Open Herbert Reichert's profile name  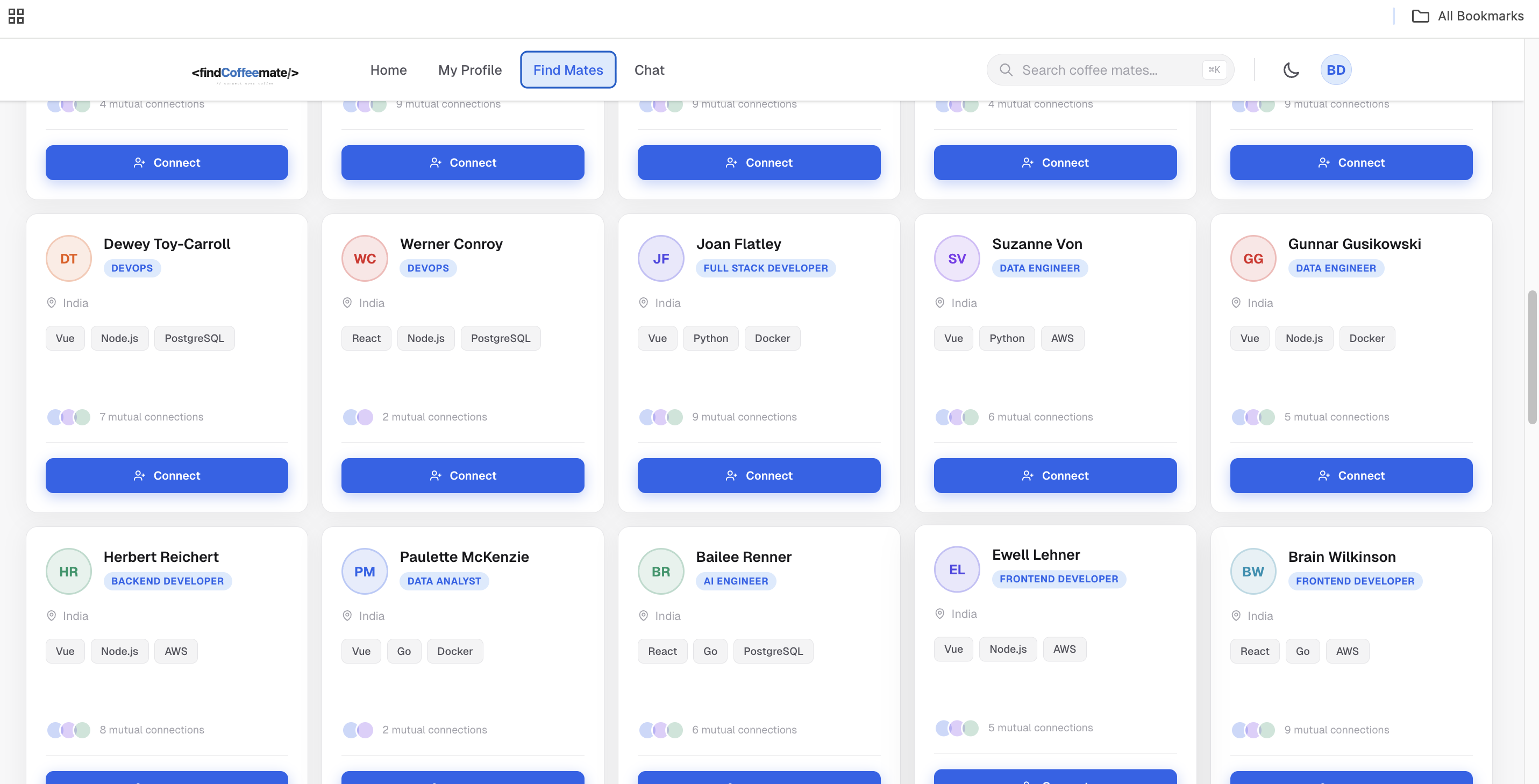pos(161,557)
